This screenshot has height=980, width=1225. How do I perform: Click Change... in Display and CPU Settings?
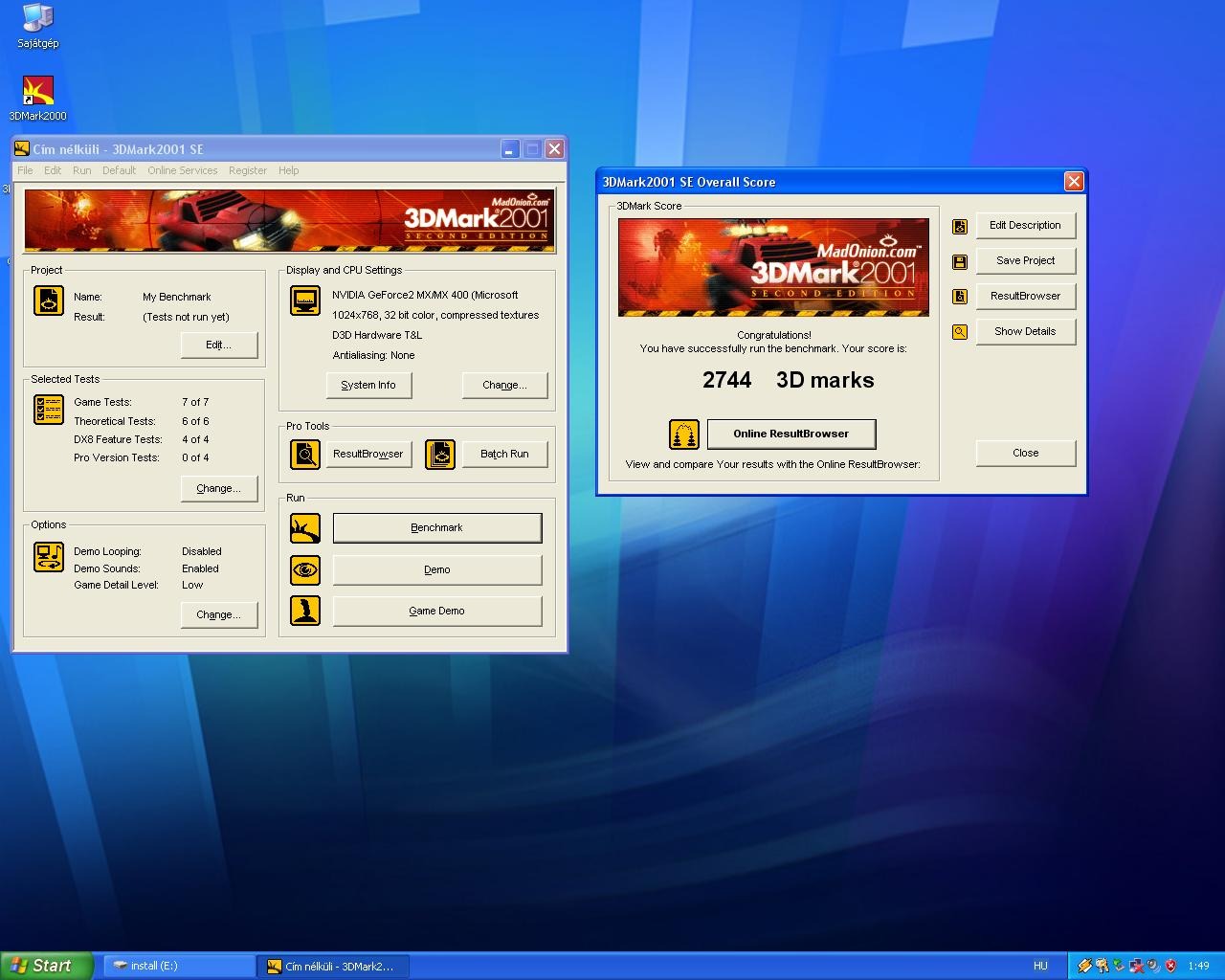point(504,385)
